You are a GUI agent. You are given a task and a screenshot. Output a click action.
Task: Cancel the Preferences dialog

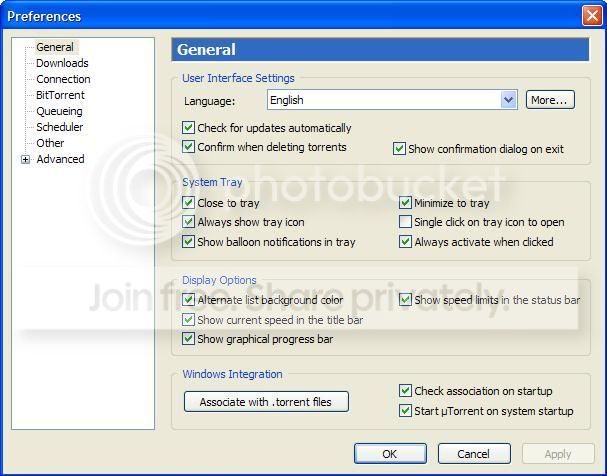coord(474,454)
